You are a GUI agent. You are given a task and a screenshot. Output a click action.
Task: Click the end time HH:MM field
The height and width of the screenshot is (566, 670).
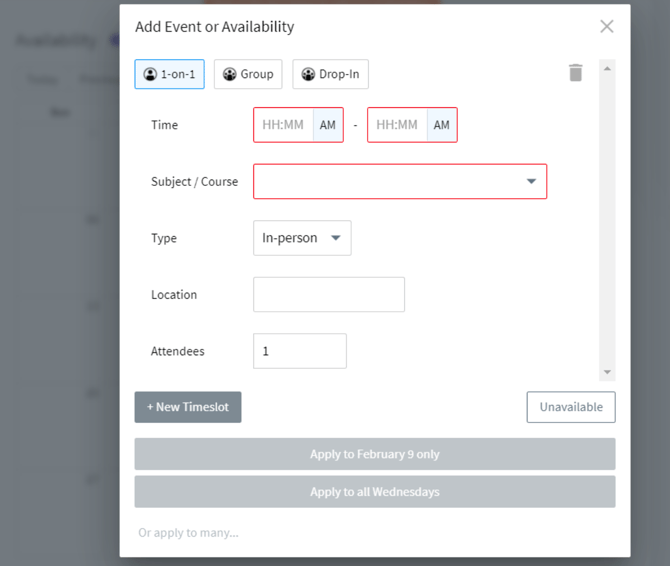click(x=397, y=125)
